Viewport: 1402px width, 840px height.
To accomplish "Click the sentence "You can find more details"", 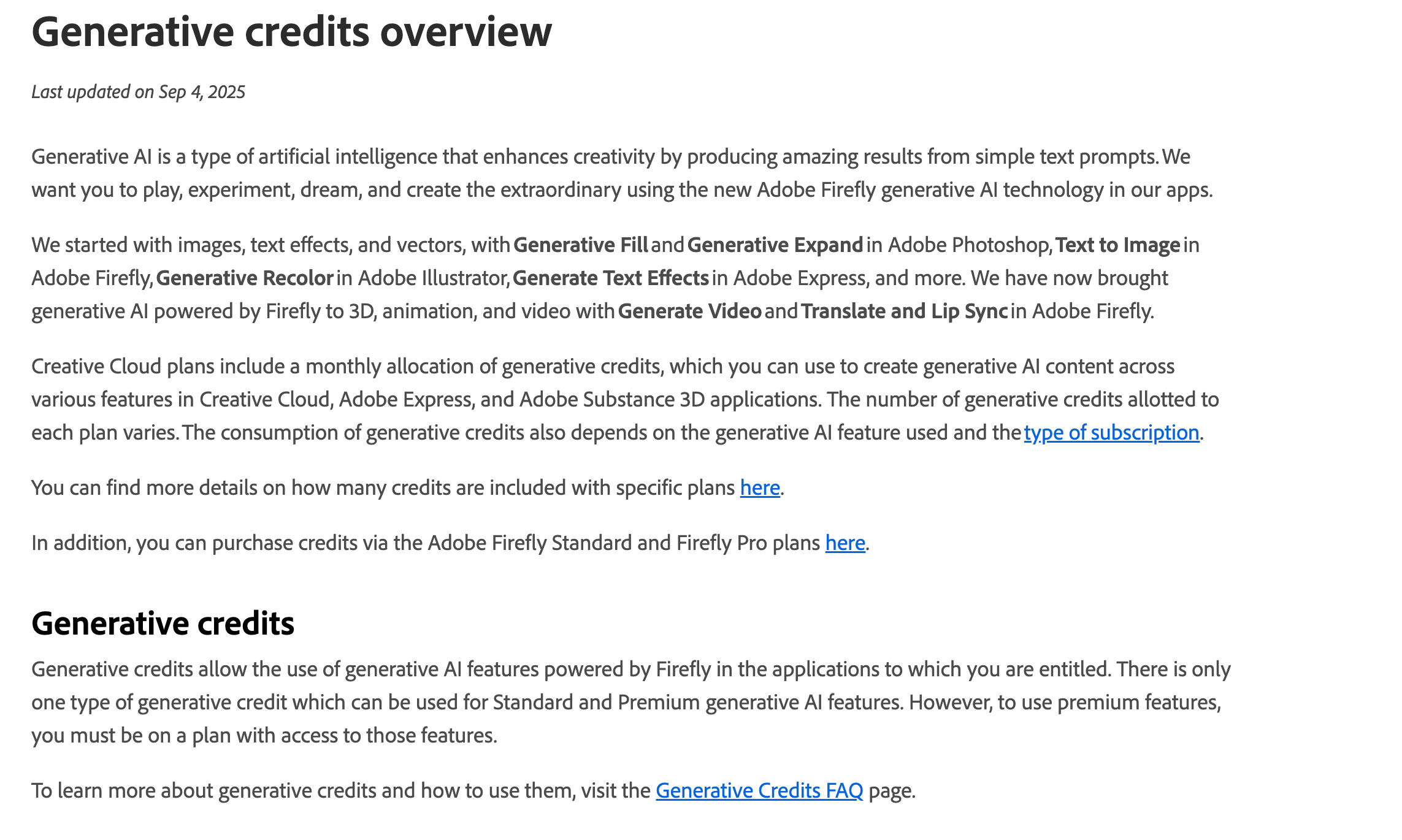I will coord(380,488).
